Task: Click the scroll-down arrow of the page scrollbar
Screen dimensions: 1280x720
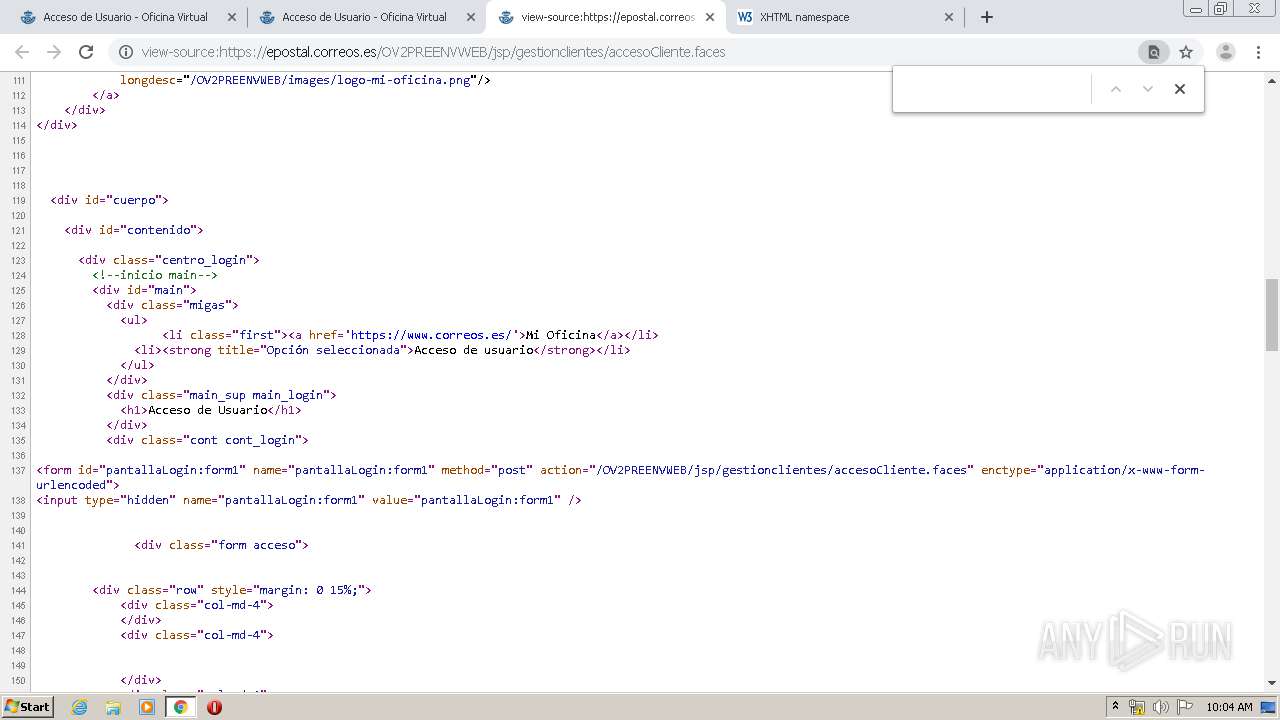Action: (1272, 683)
